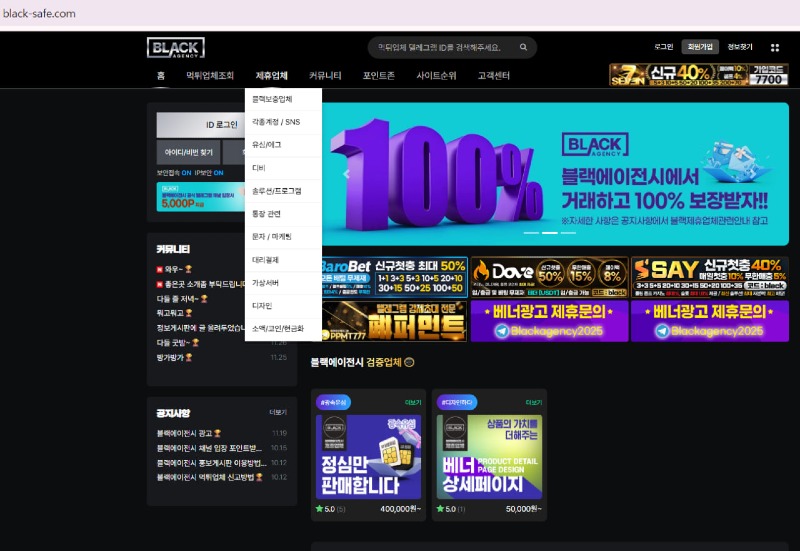This screenshot has height=551, width=800.
Task: Expand 공지사항 with 더보기
Action: coord(277,412)
